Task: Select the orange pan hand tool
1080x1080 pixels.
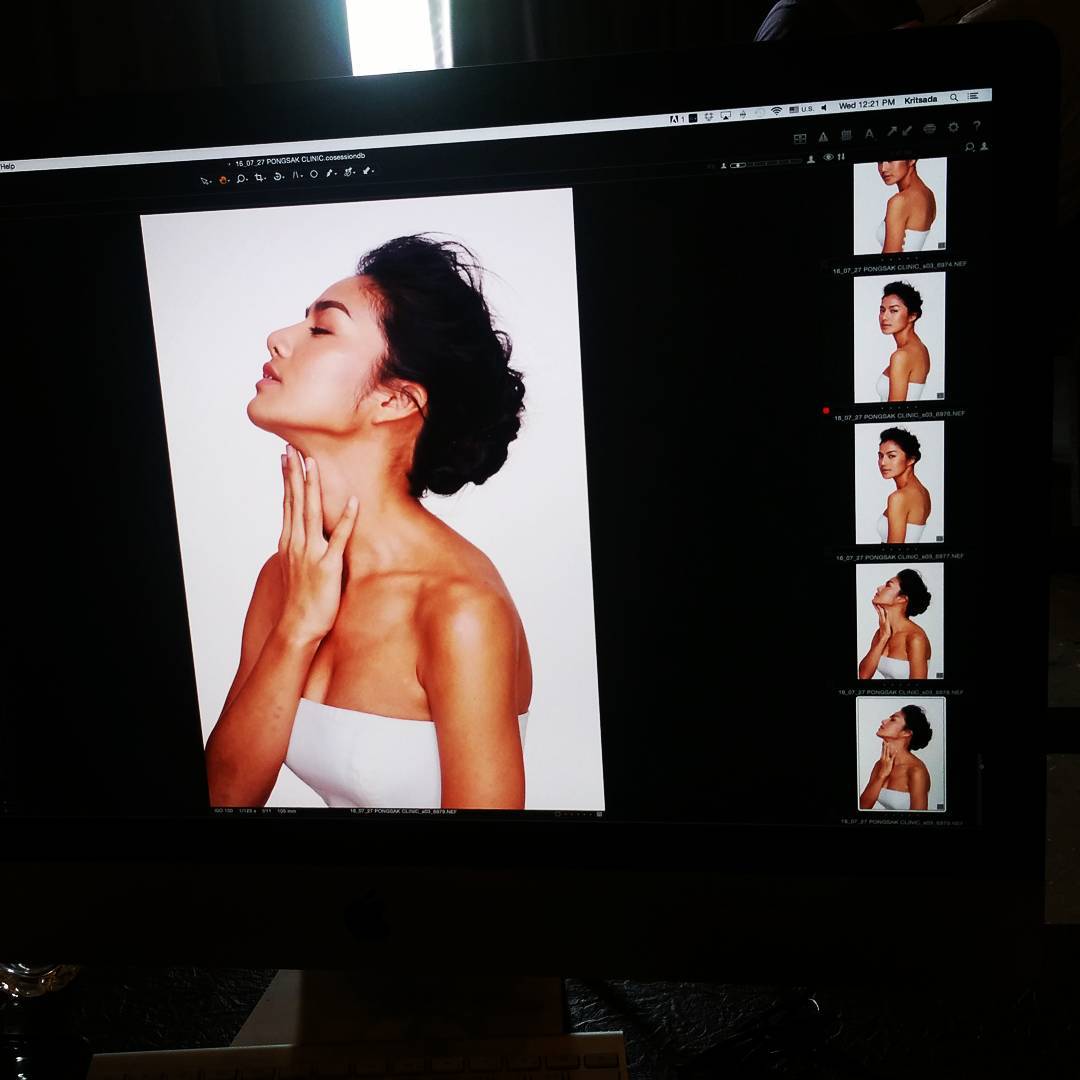Action: tap(222, 179)
